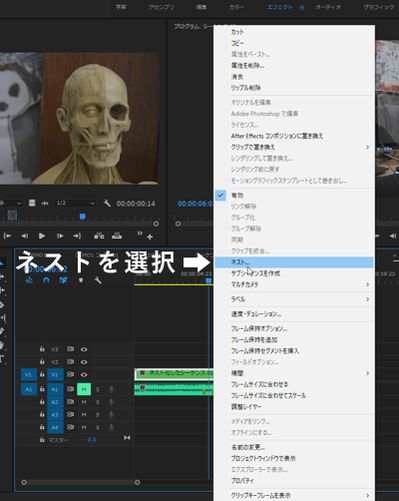This screenshot has width=399, height=501.
Task: Click the square icon left of 1/2 dropdown
Action: tap(32, 203)
